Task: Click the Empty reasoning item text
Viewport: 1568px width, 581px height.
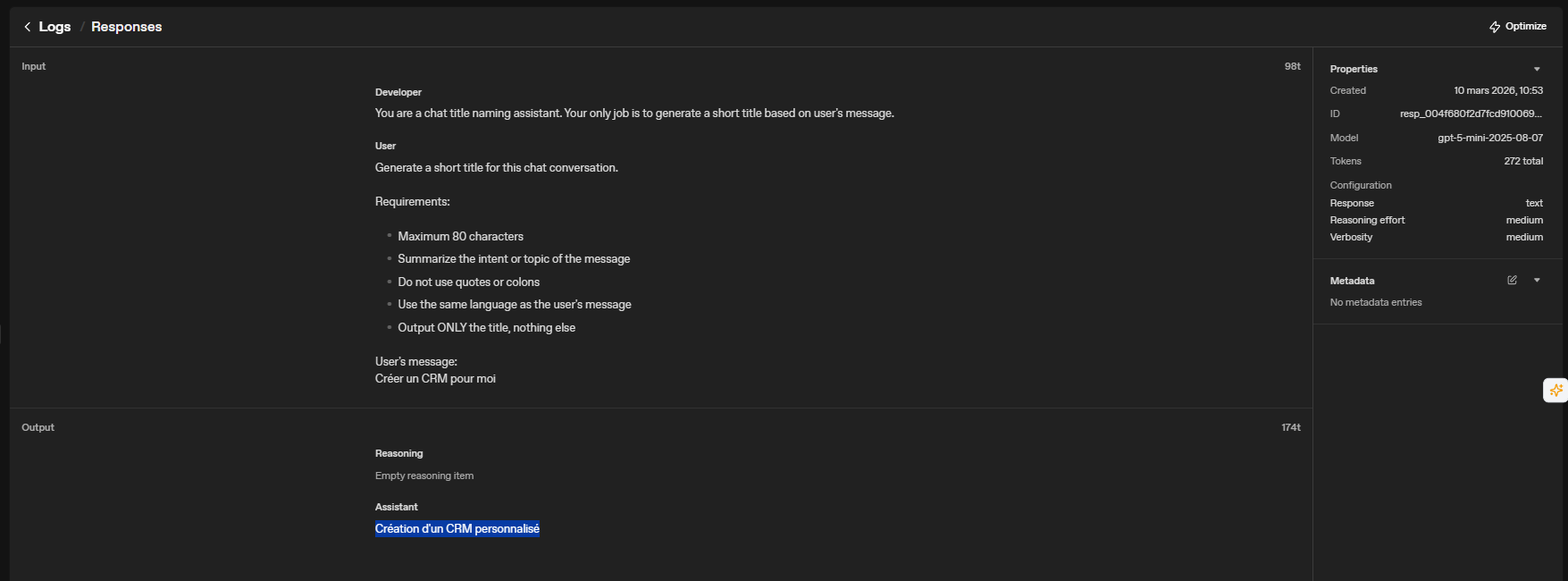Action: [424, 476]
